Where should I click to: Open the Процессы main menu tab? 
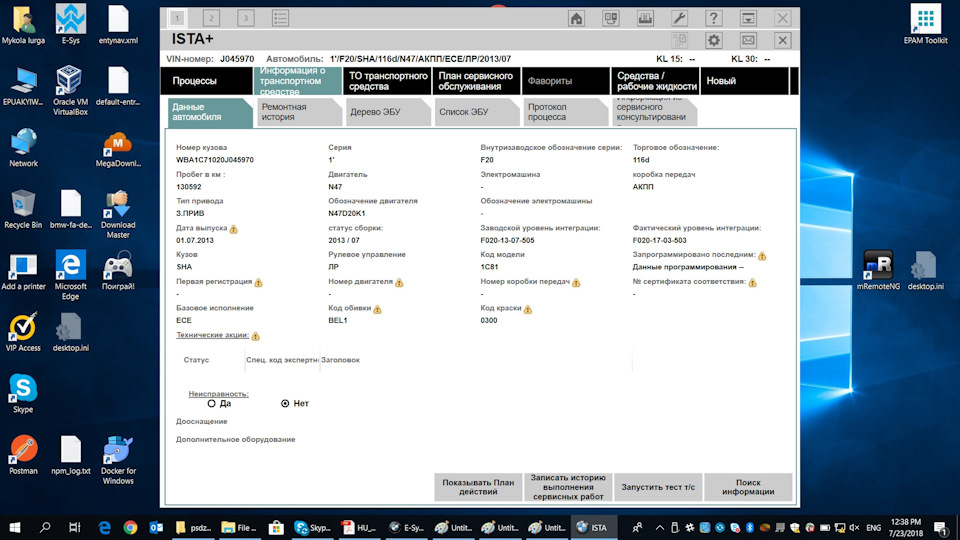(x=206, y=81)
